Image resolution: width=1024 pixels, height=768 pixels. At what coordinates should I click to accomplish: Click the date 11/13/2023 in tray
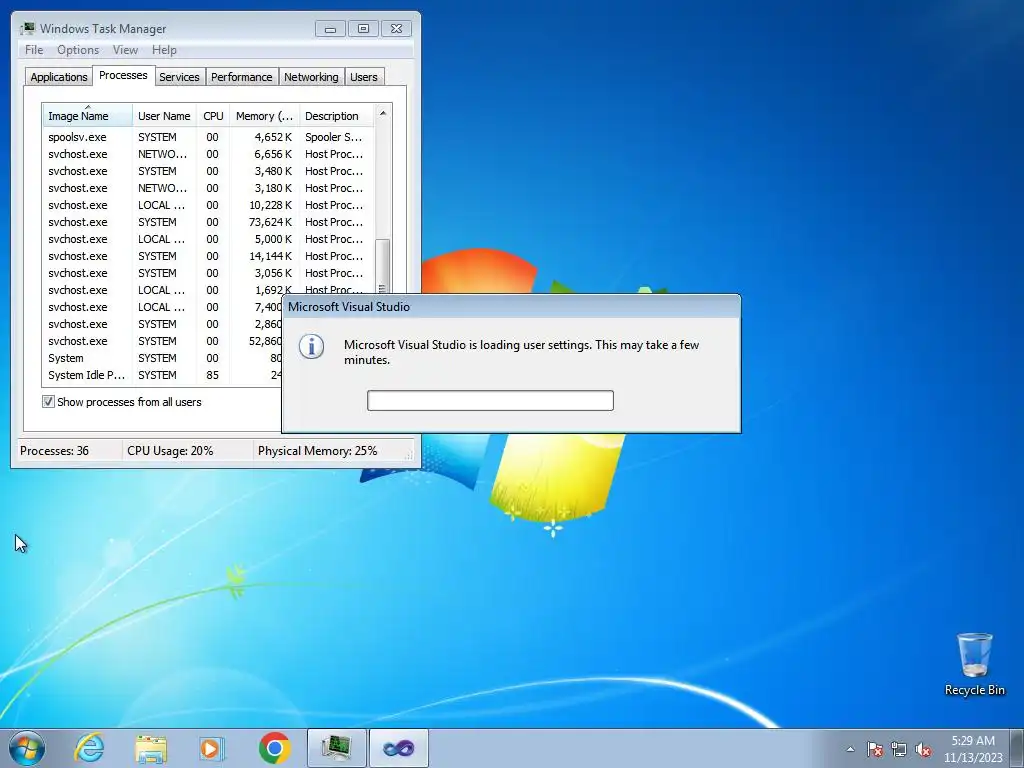[x=973, y=758]
